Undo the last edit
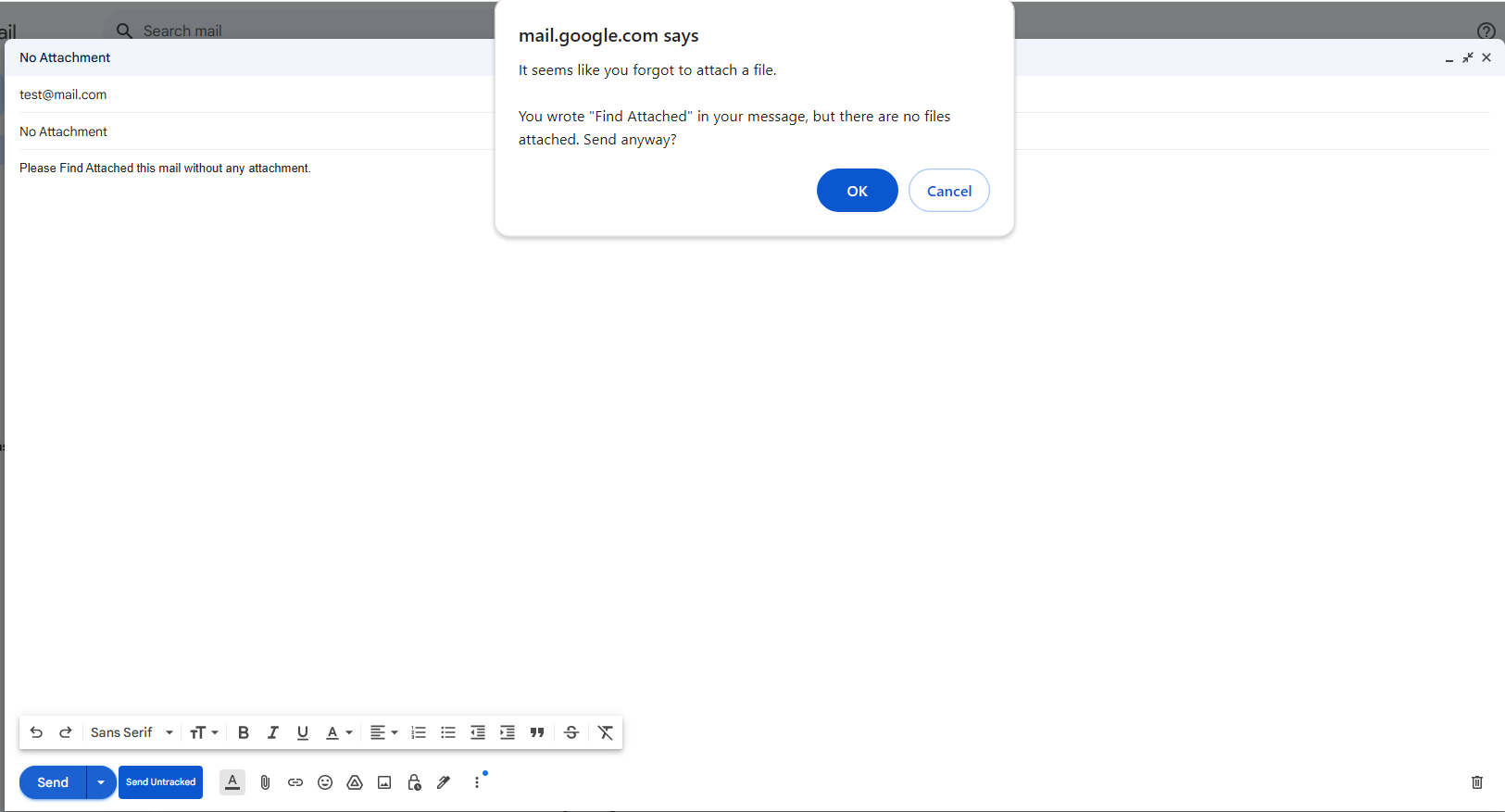The height and width of the screenshot is (812, 1505). click(x=36, y=732)
